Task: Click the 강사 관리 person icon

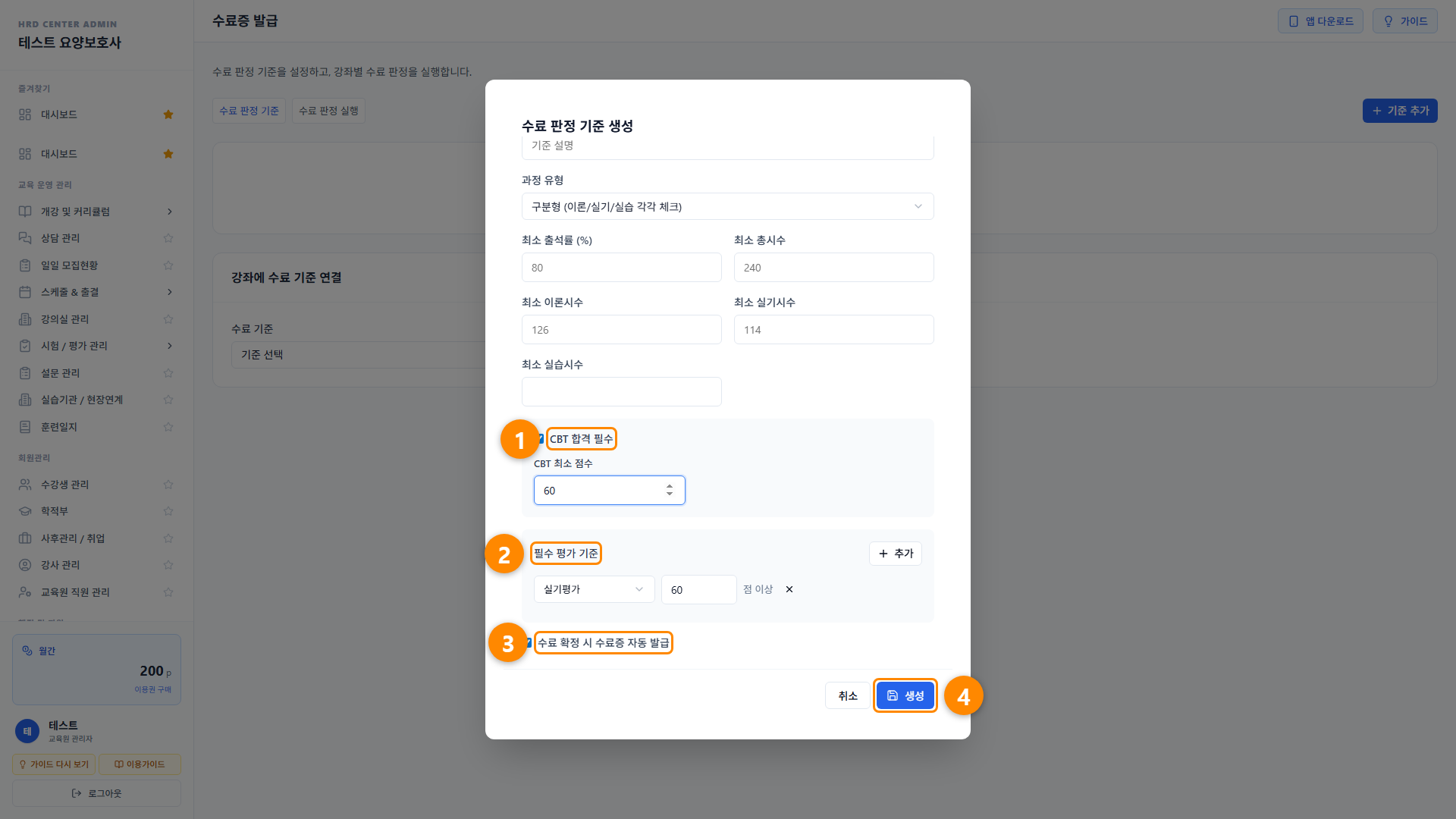Action: coord(25,565)
